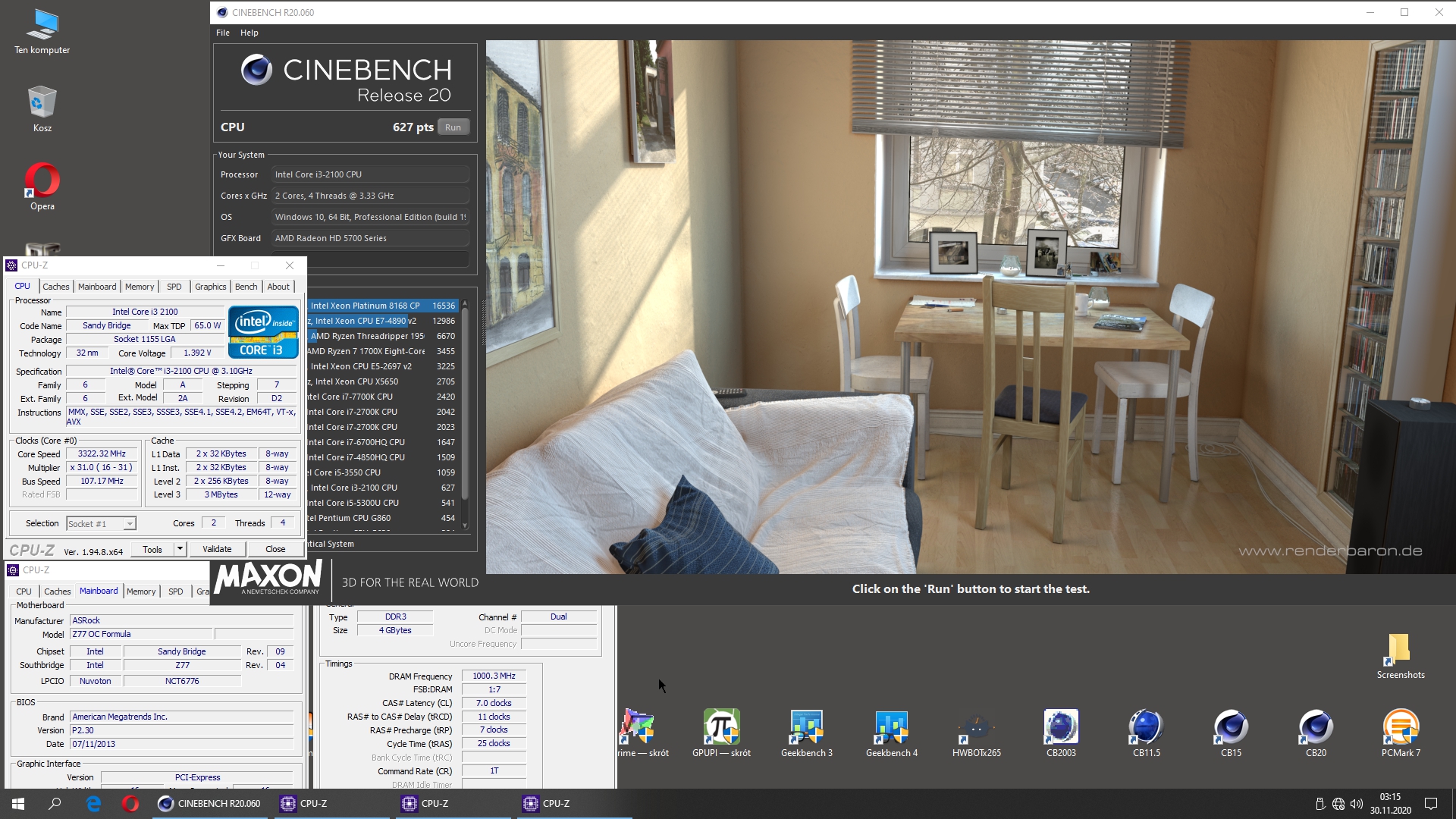Launch CB15 shortcut

click(x=1231, y=733)
